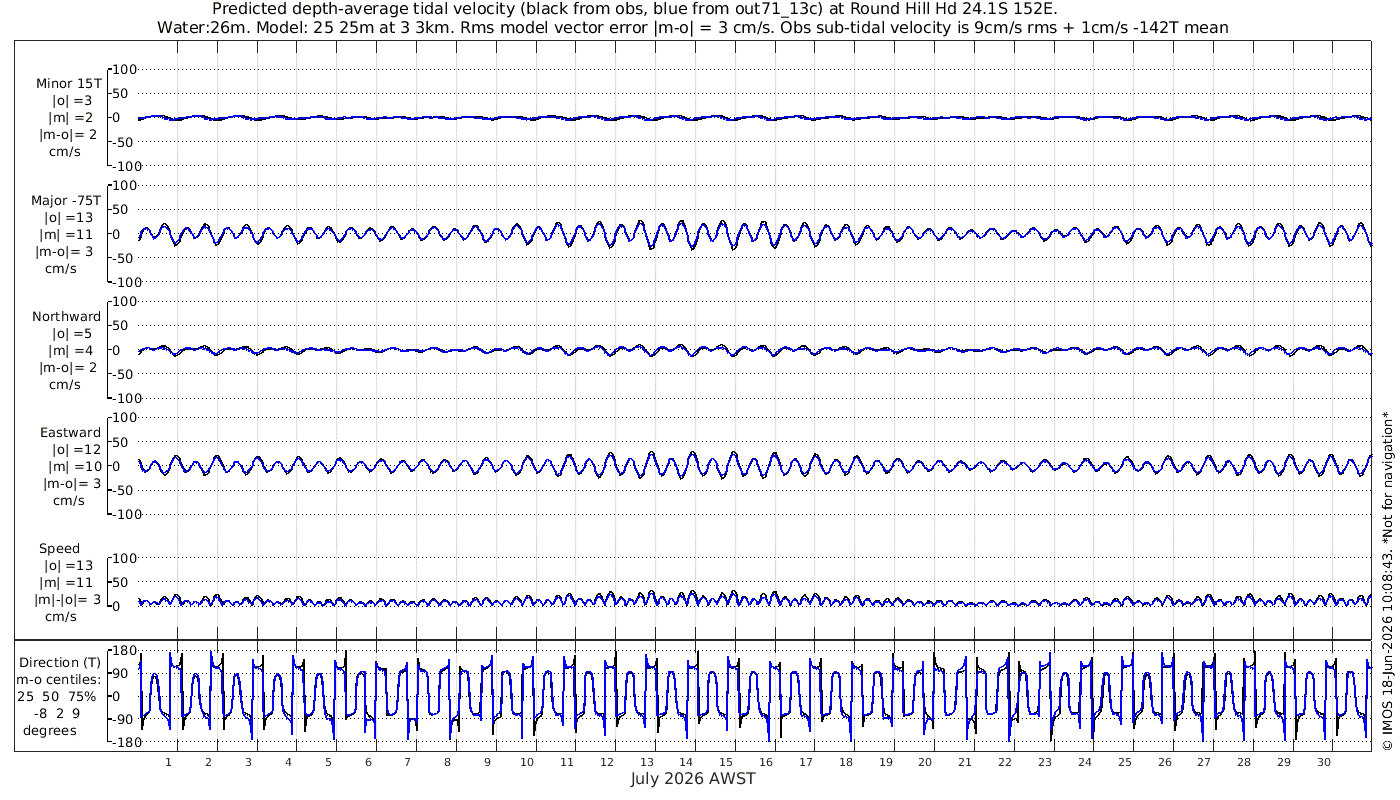Viewport: 1400px width, 800px height.
Task: Click the 'Speed' panel label
Action: pos(60,549)
